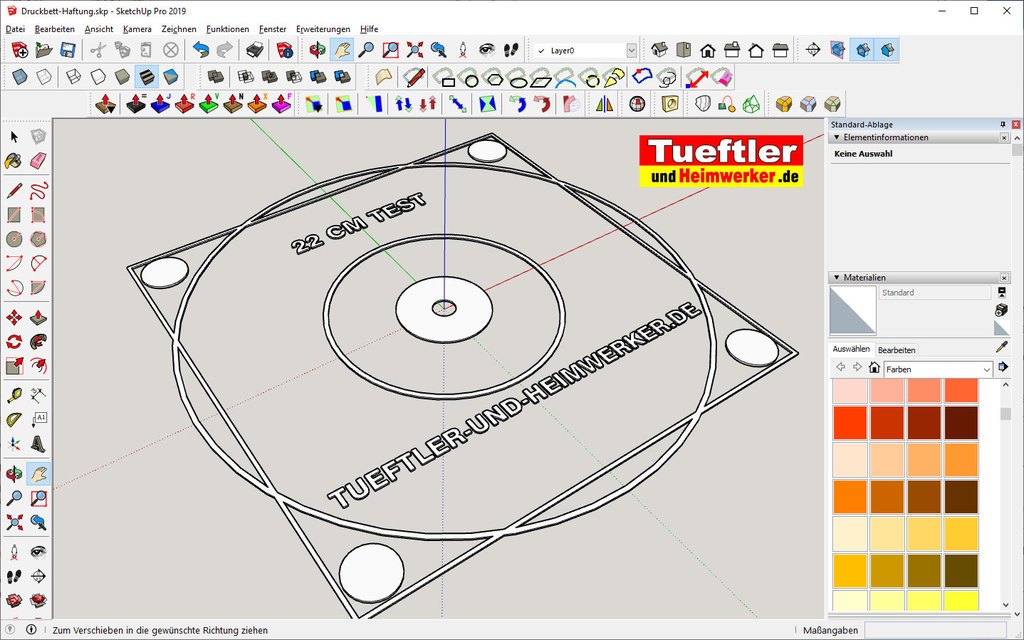Click the materials home (in model) button
The width and height of the screenshot is (1024, 640).
click(874, 368)
